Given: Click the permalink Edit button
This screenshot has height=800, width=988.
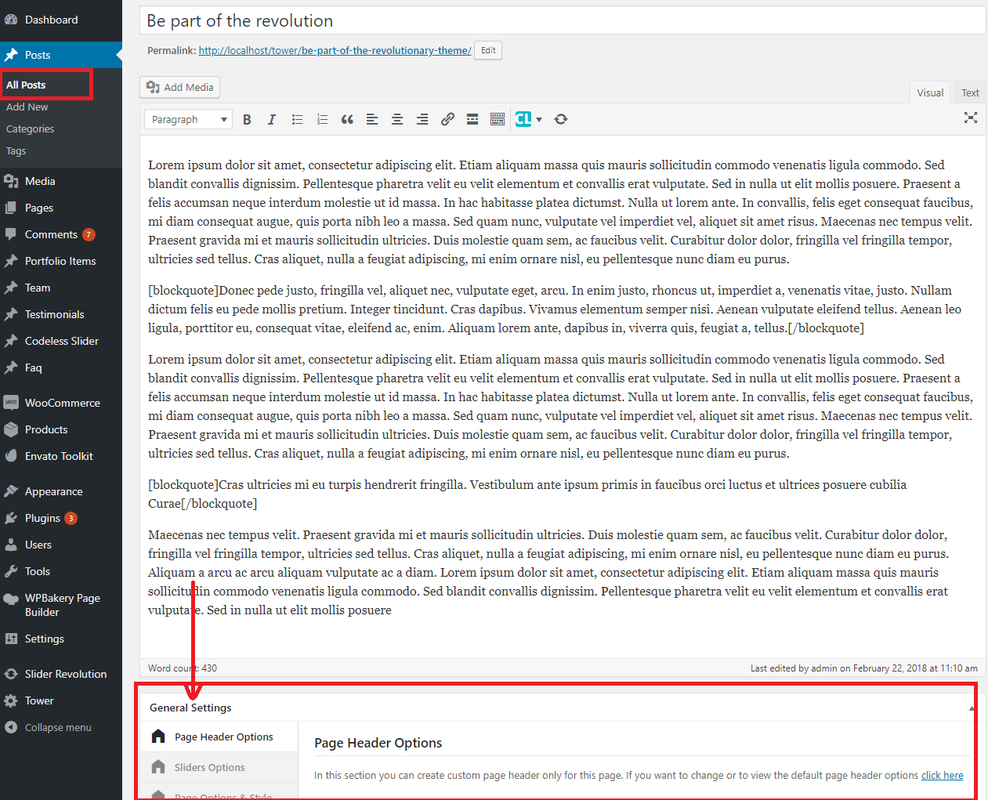Looking at the screenshot, I should [488, 50].
